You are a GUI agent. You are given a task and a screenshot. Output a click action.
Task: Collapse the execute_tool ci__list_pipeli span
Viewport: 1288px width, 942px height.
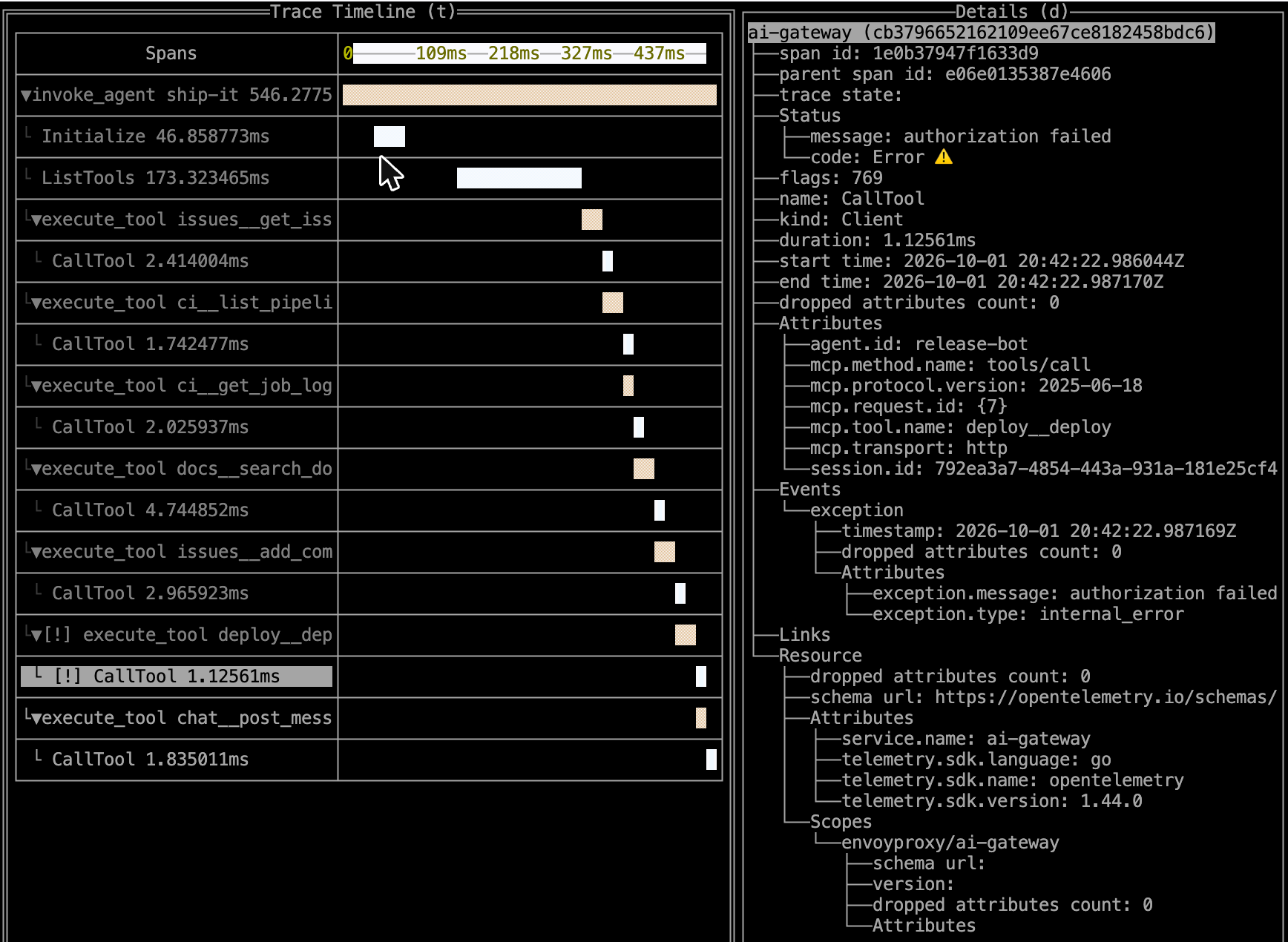[x=36, y=303]
